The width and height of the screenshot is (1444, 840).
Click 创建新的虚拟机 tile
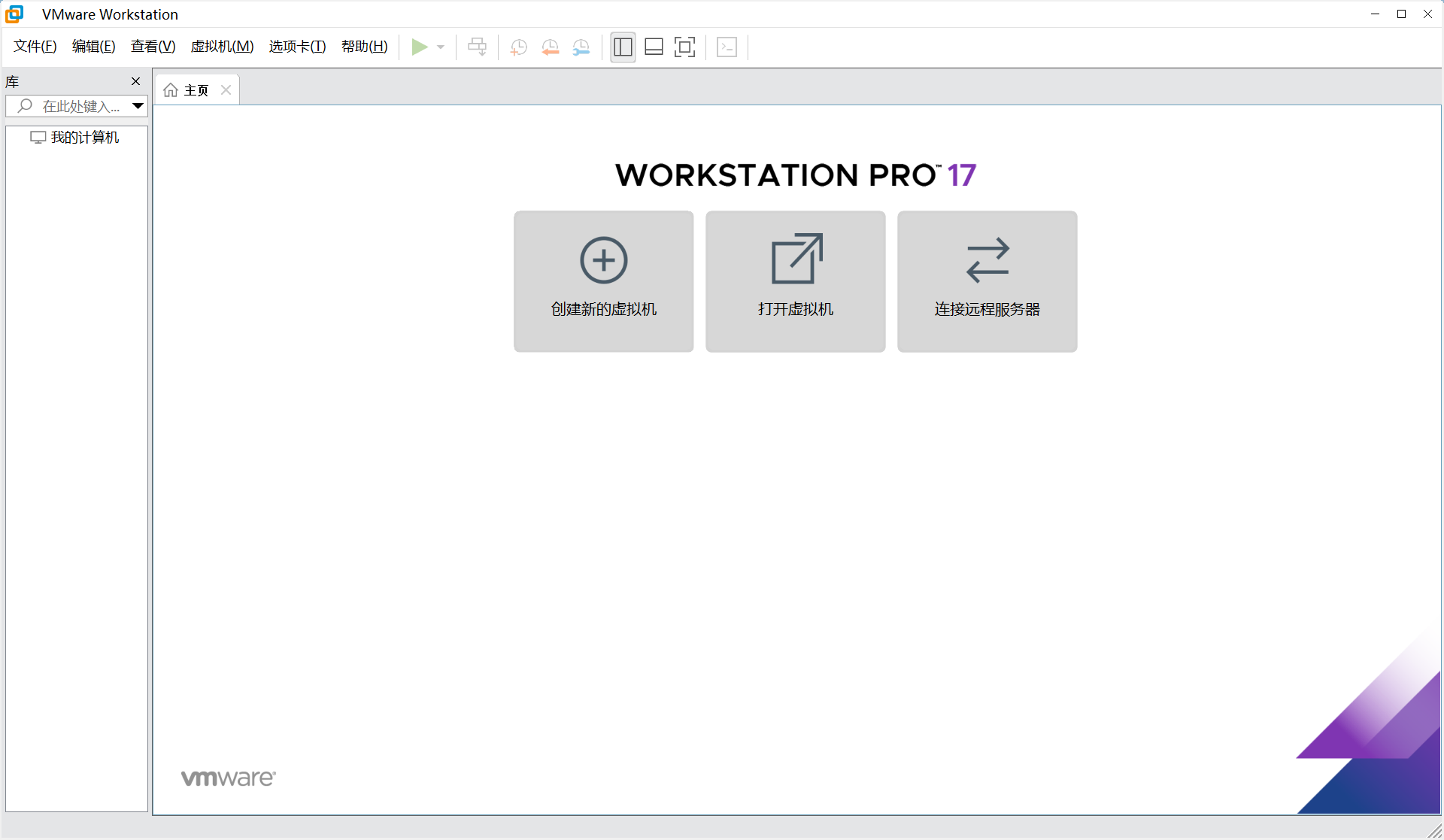point(603,281)
